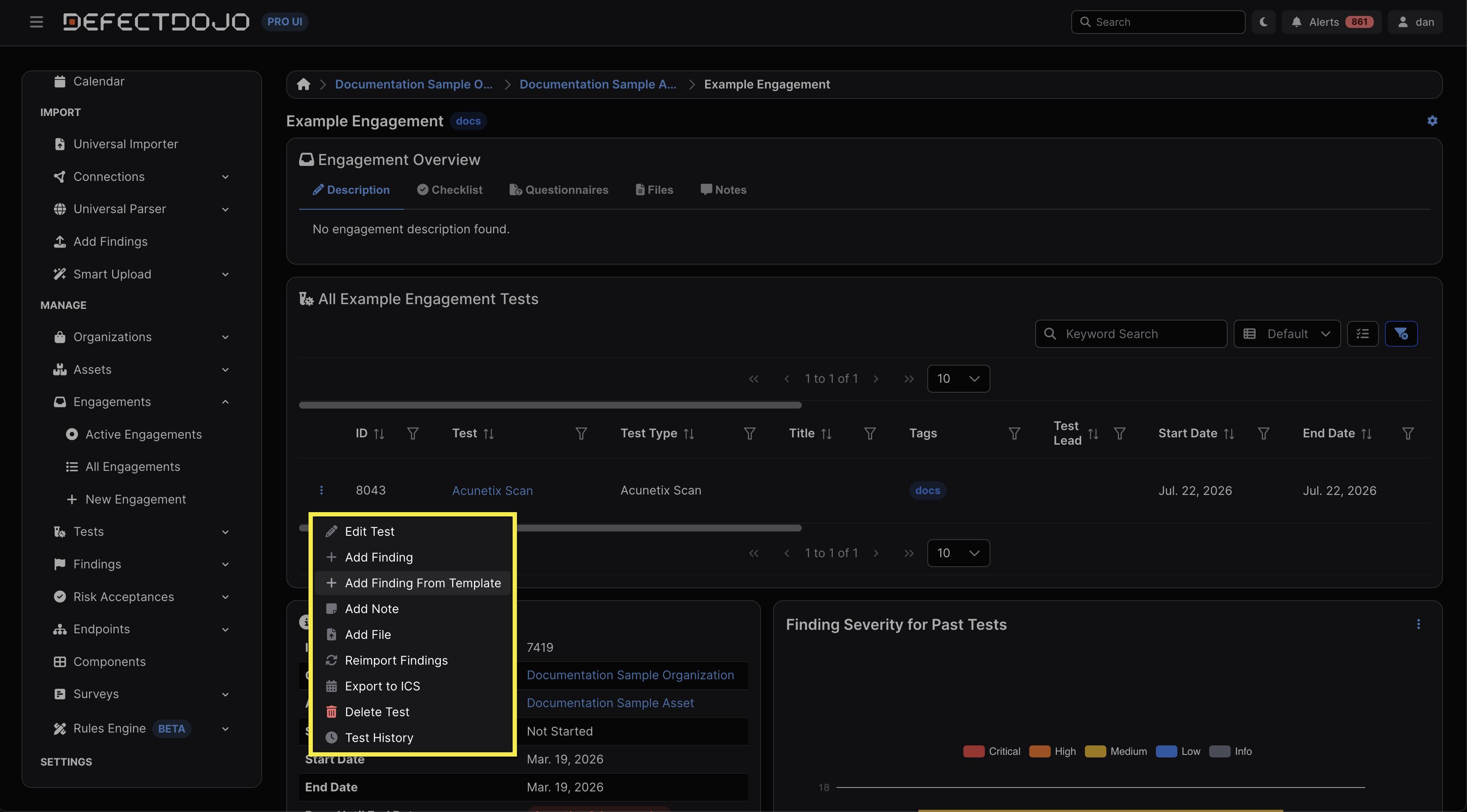Toggle Critical legend swatch in chart
This screenshot has width=1467, height=812.
tap(973, 752)
